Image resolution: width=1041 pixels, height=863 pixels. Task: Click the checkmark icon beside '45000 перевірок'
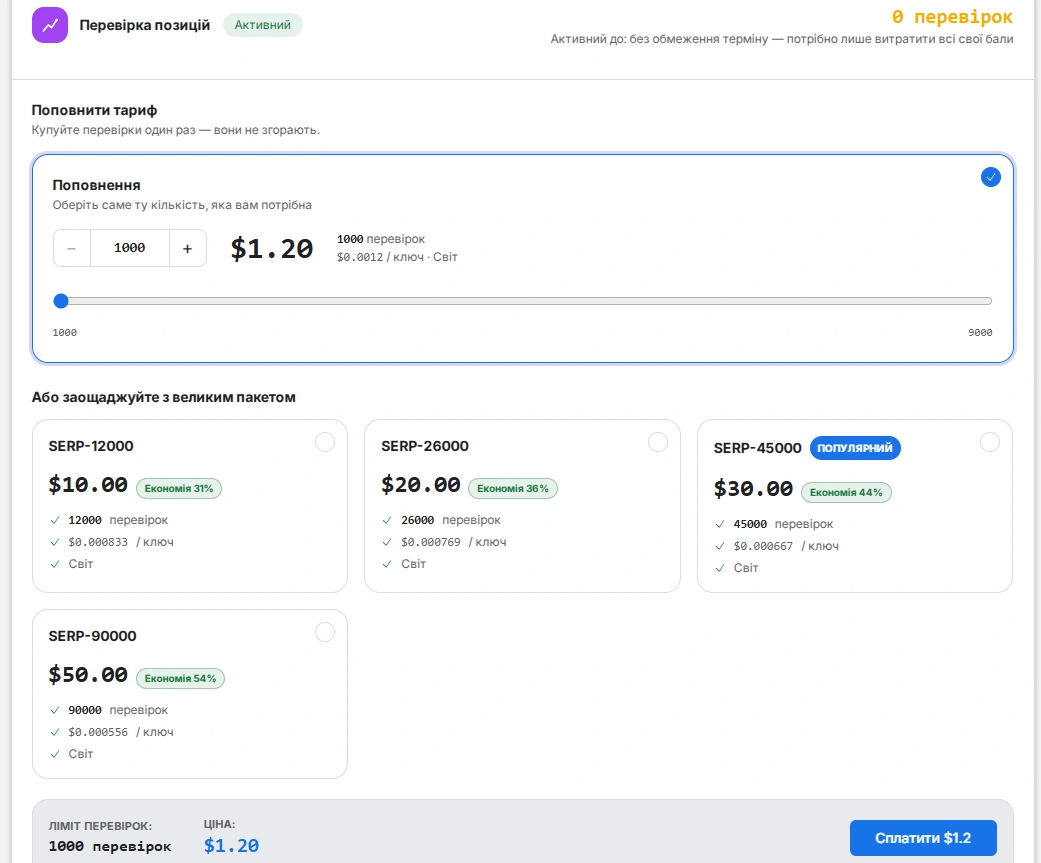point(720,524)
